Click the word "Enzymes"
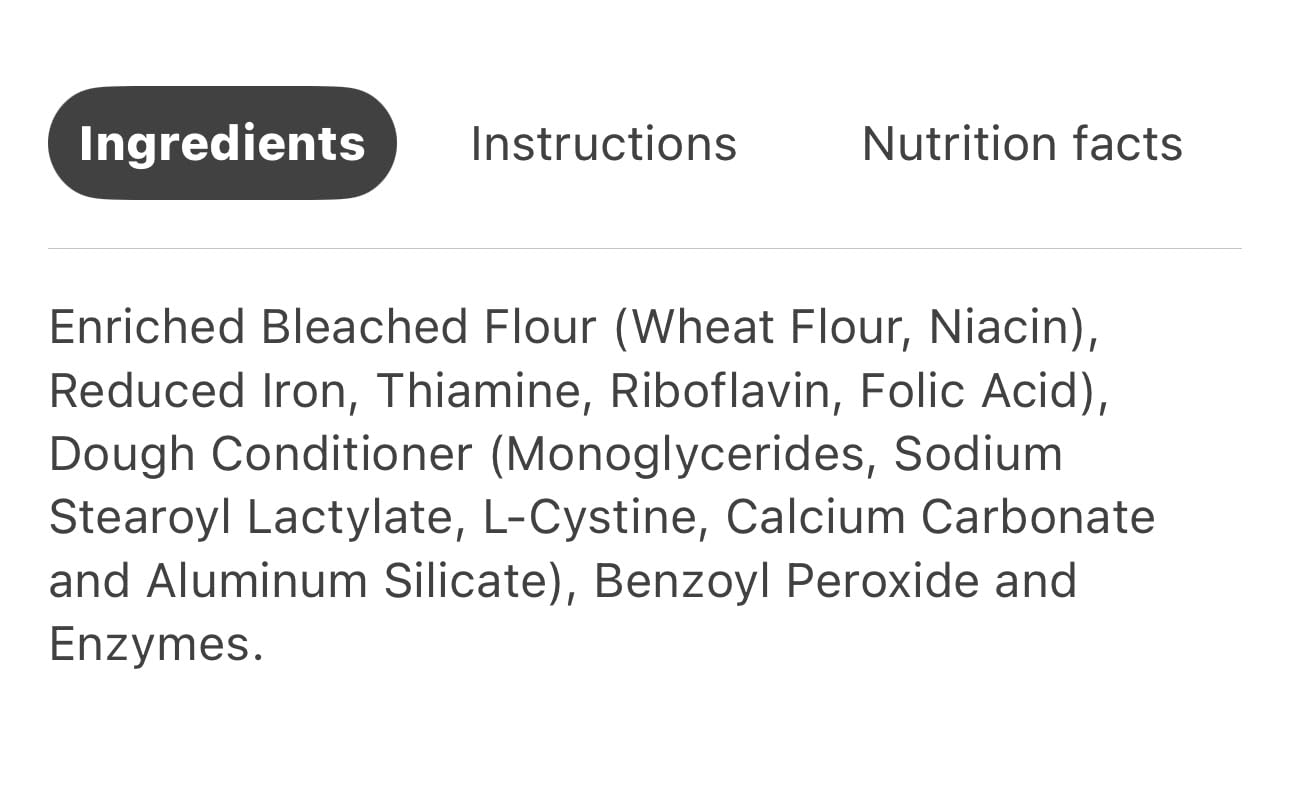This screenshot has height=808, width=1290. point(148,645)
